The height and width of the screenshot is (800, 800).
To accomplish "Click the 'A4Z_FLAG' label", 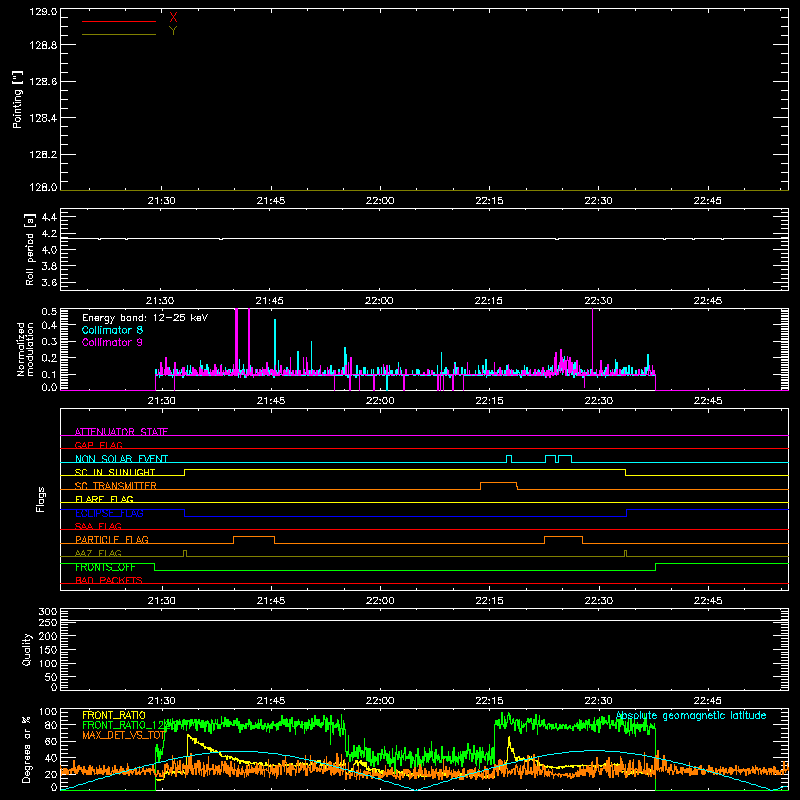I will click(98, 553).
